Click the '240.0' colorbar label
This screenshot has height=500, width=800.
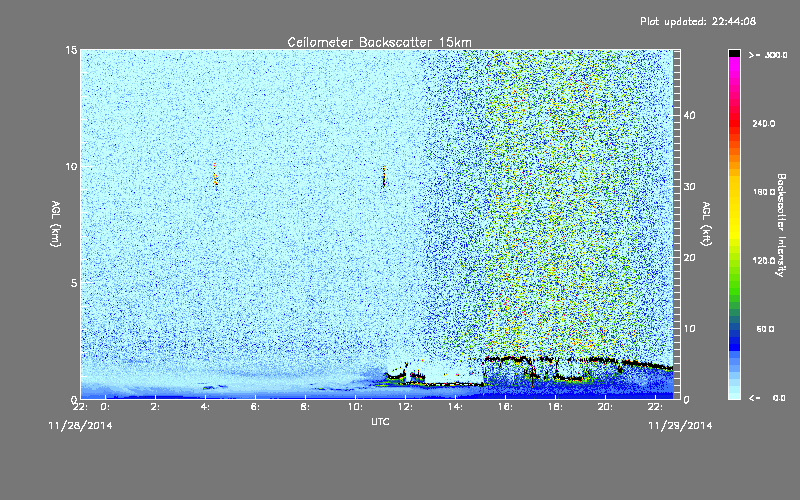(764, 124)
